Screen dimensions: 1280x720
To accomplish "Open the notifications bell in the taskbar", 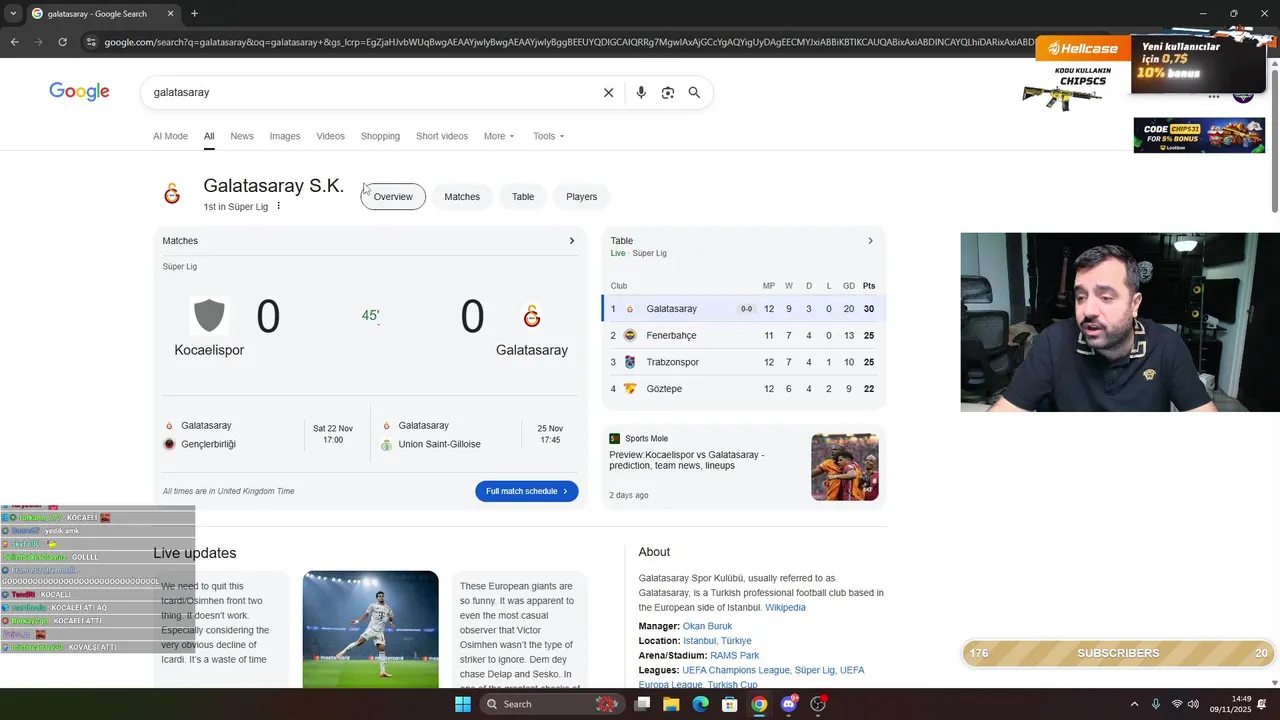I will [x=1262, y=704].
